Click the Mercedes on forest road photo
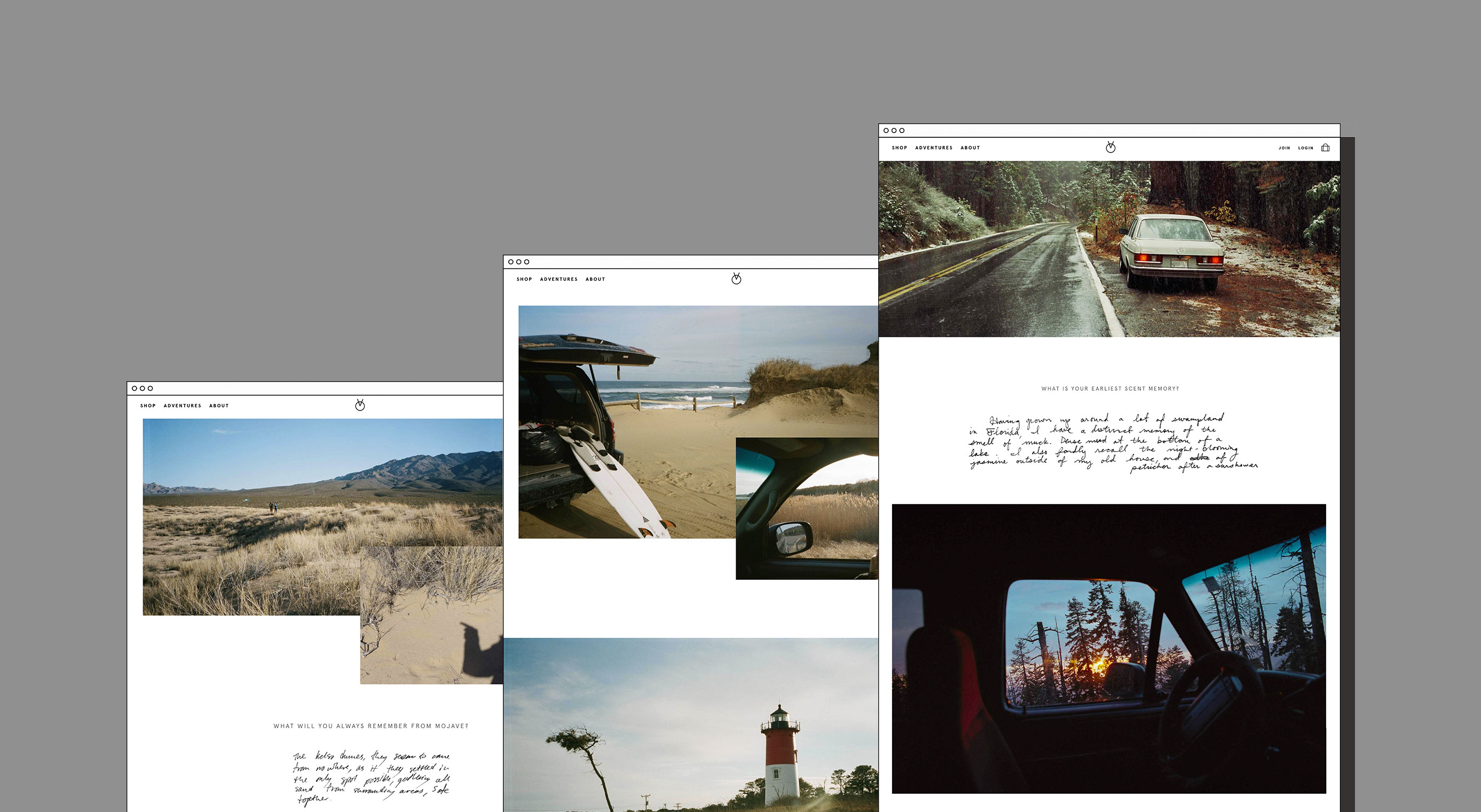 click(x=1109, y=249)
